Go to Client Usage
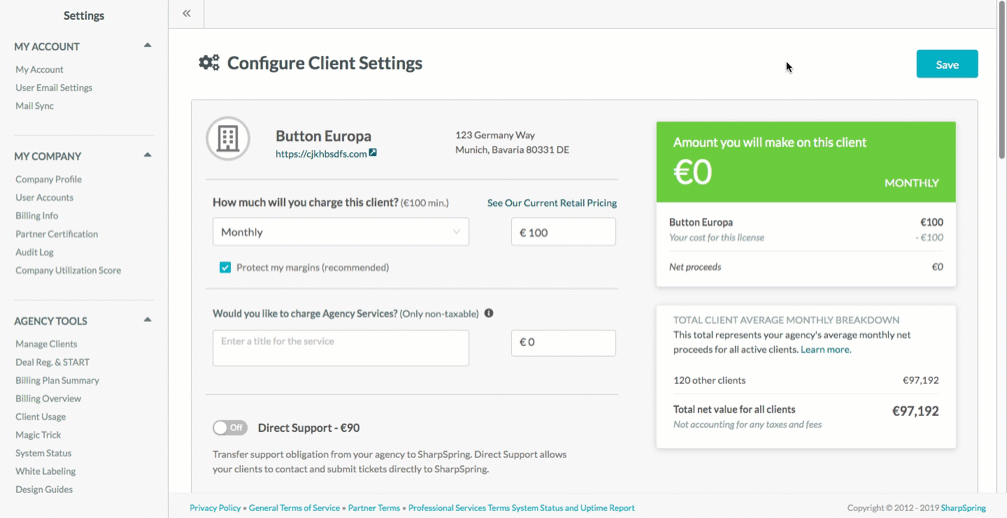This screenshot has height=518, width=1007. tap(40, 417)
